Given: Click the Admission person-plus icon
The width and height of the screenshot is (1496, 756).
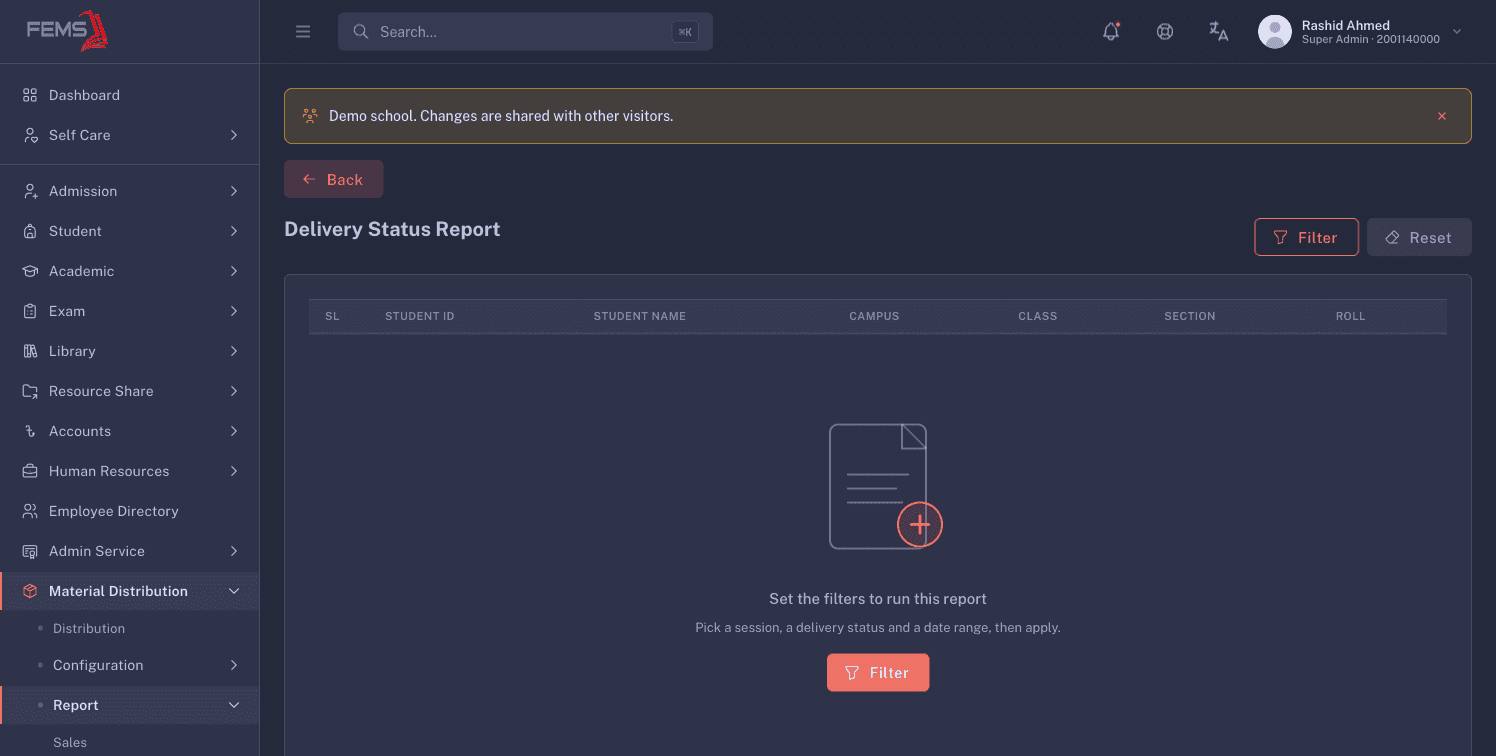Looking at the screenshot, I should (30, 191).
